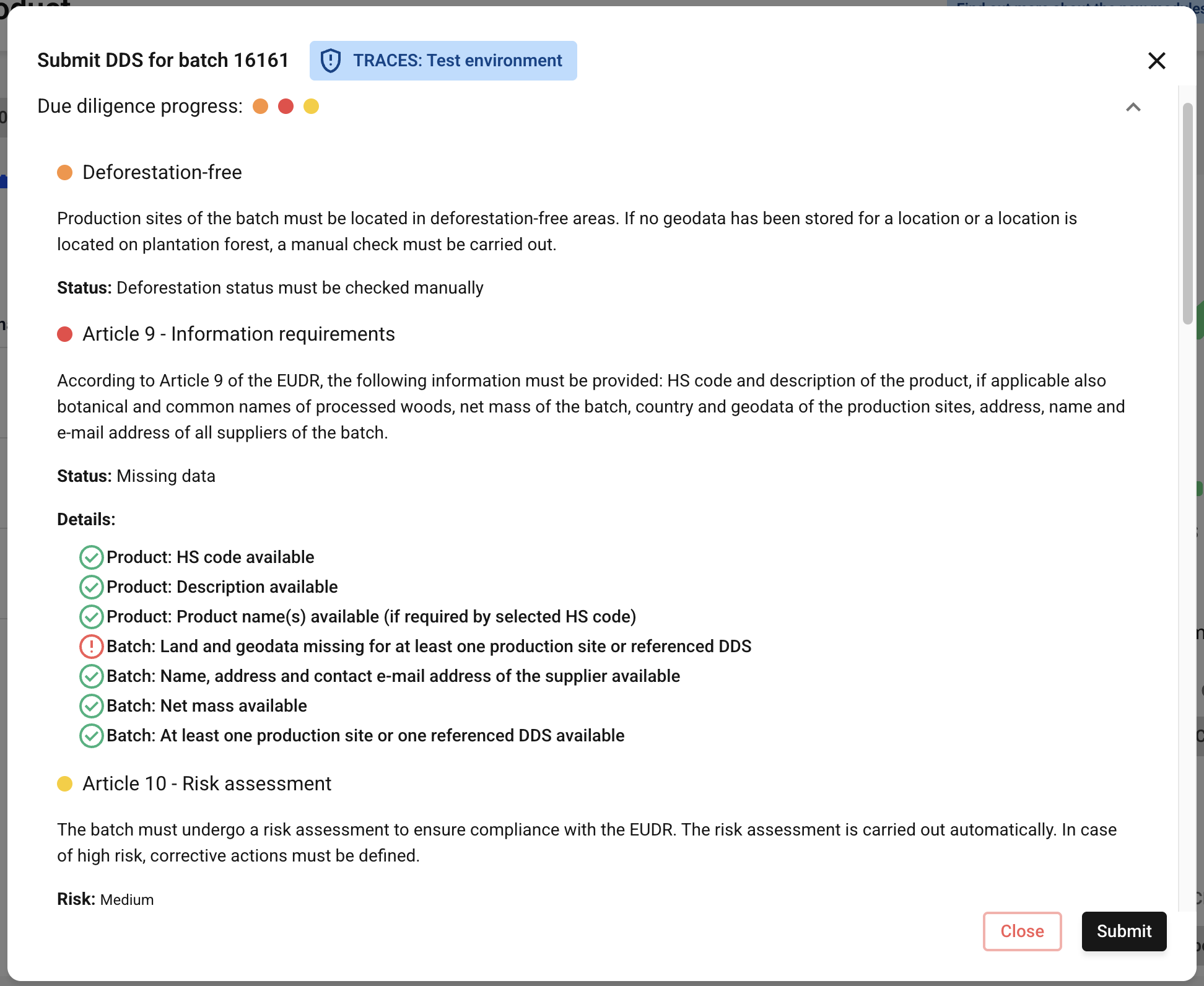
Task: Click the red progress dot in header
Action: 286,107
